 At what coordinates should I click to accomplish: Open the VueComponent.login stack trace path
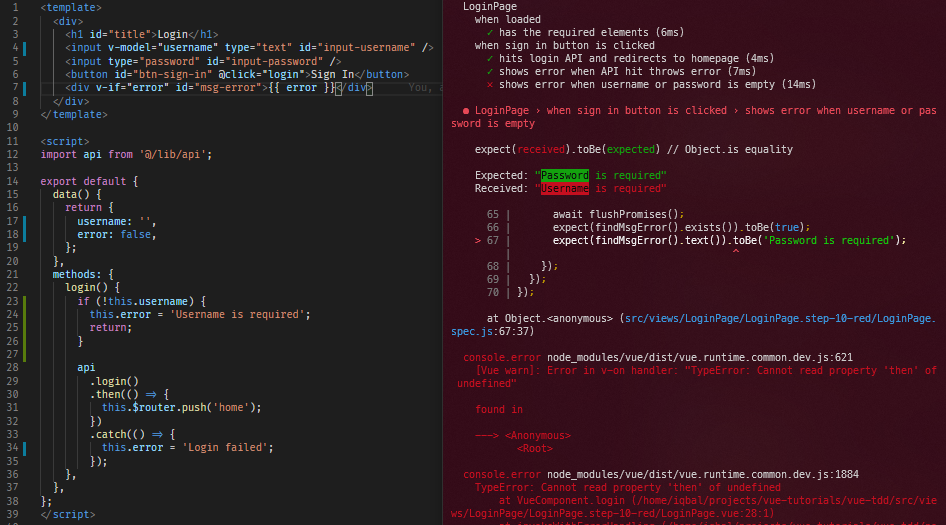tap(694, 508)
